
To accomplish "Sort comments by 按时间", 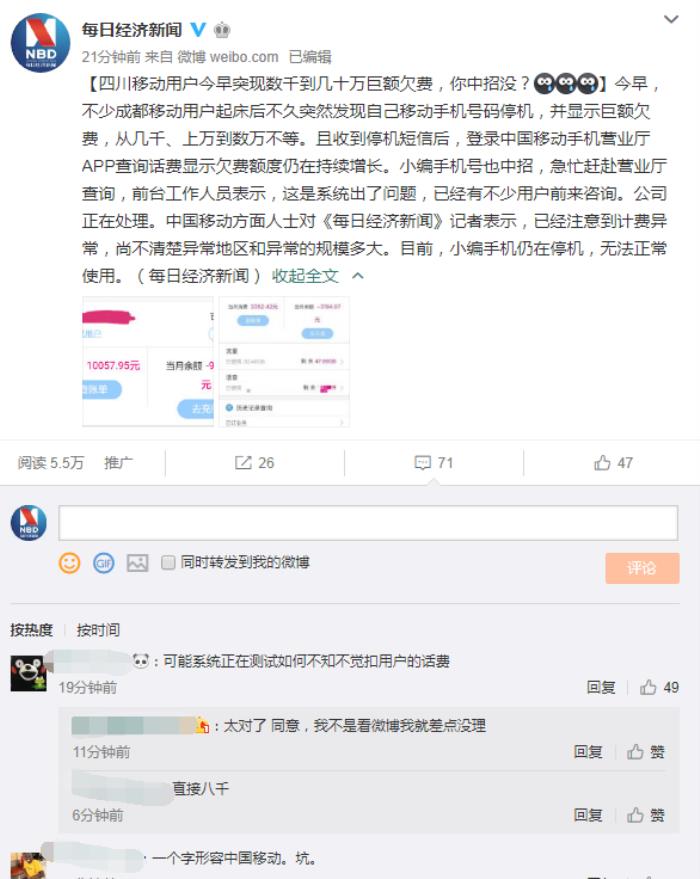I will (x=98, y=630).
